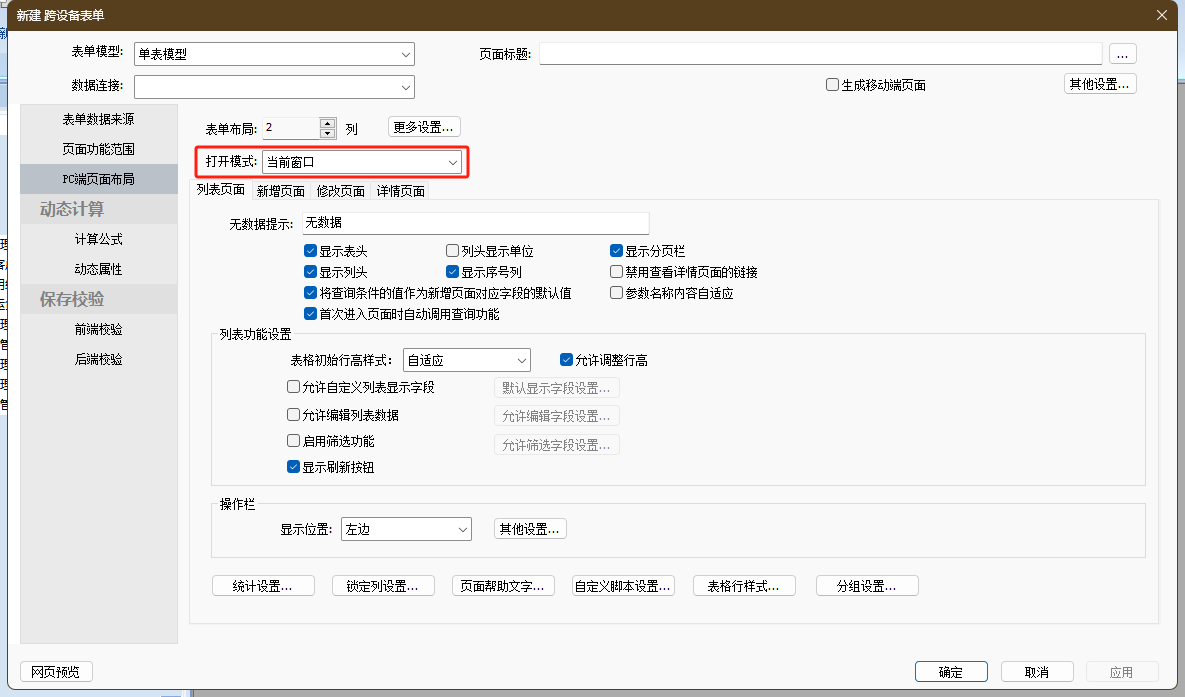The width and height of the screenshot is (1185, 697).
Task: Decrease 表单布局 column count with down arrow
Action: click(x=327, y=133)
